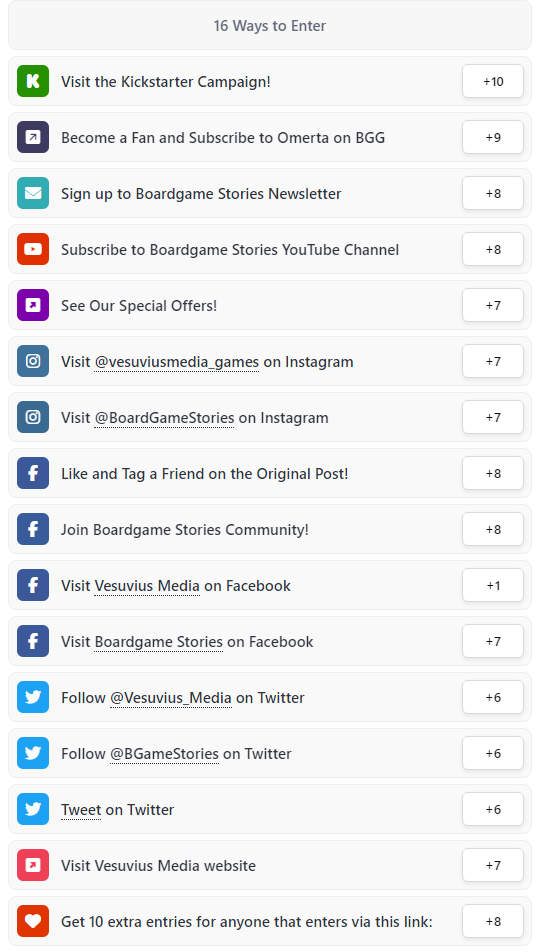Click the +1 button for Vesuvius Media Facebook
Image resolution: width=540 pixels, height=952 pixels.
click(x=493, y=585)
